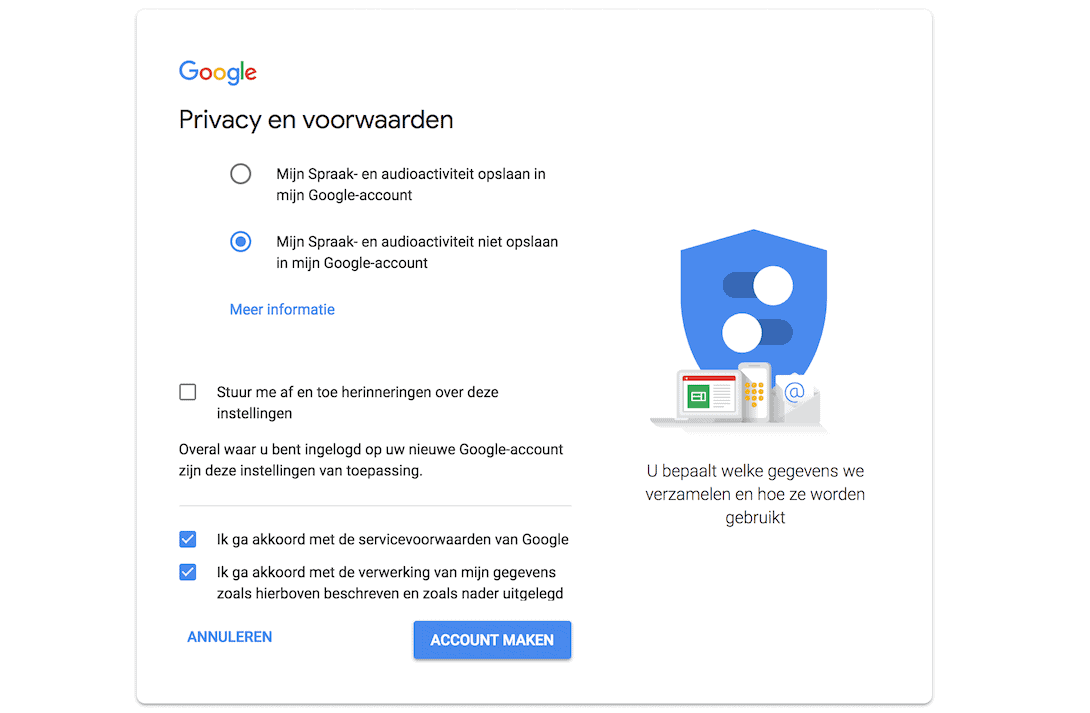
Task: Click the servicevoorwaarden agreement label text
Action: tap(394, 539)
